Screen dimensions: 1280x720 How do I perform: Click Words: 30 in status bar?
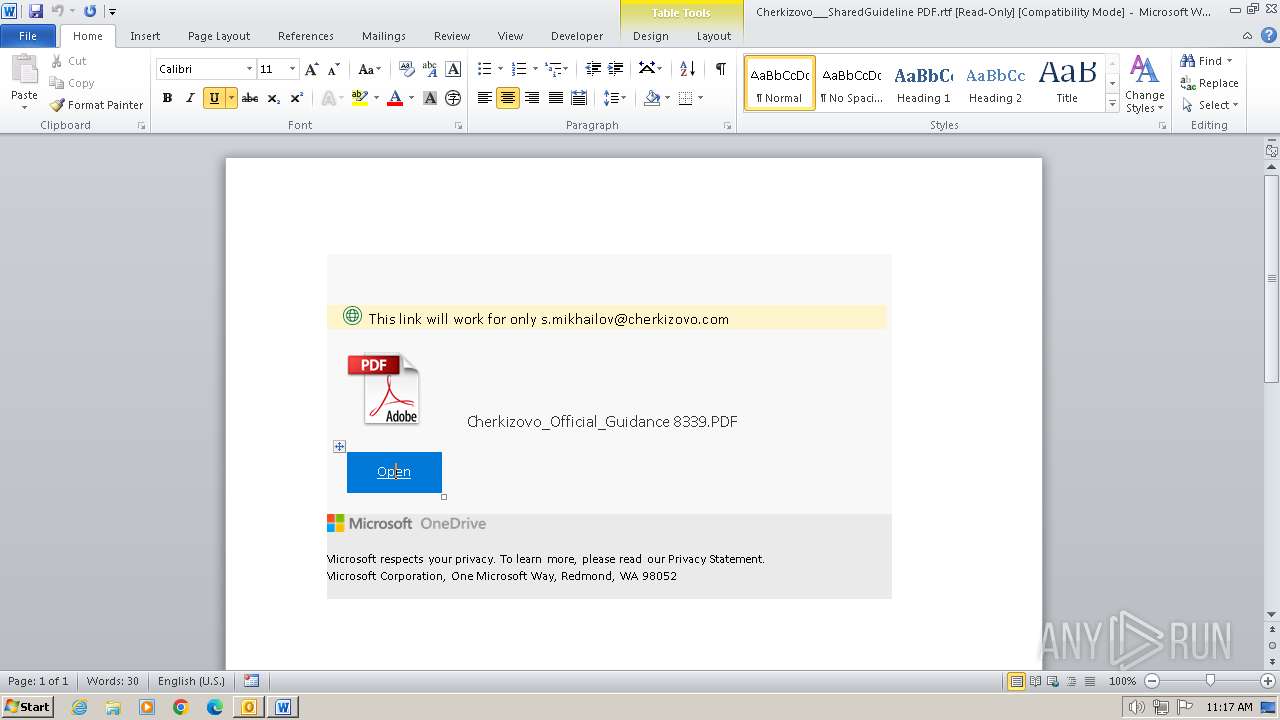pyautogui.click(x=113, y=681)
